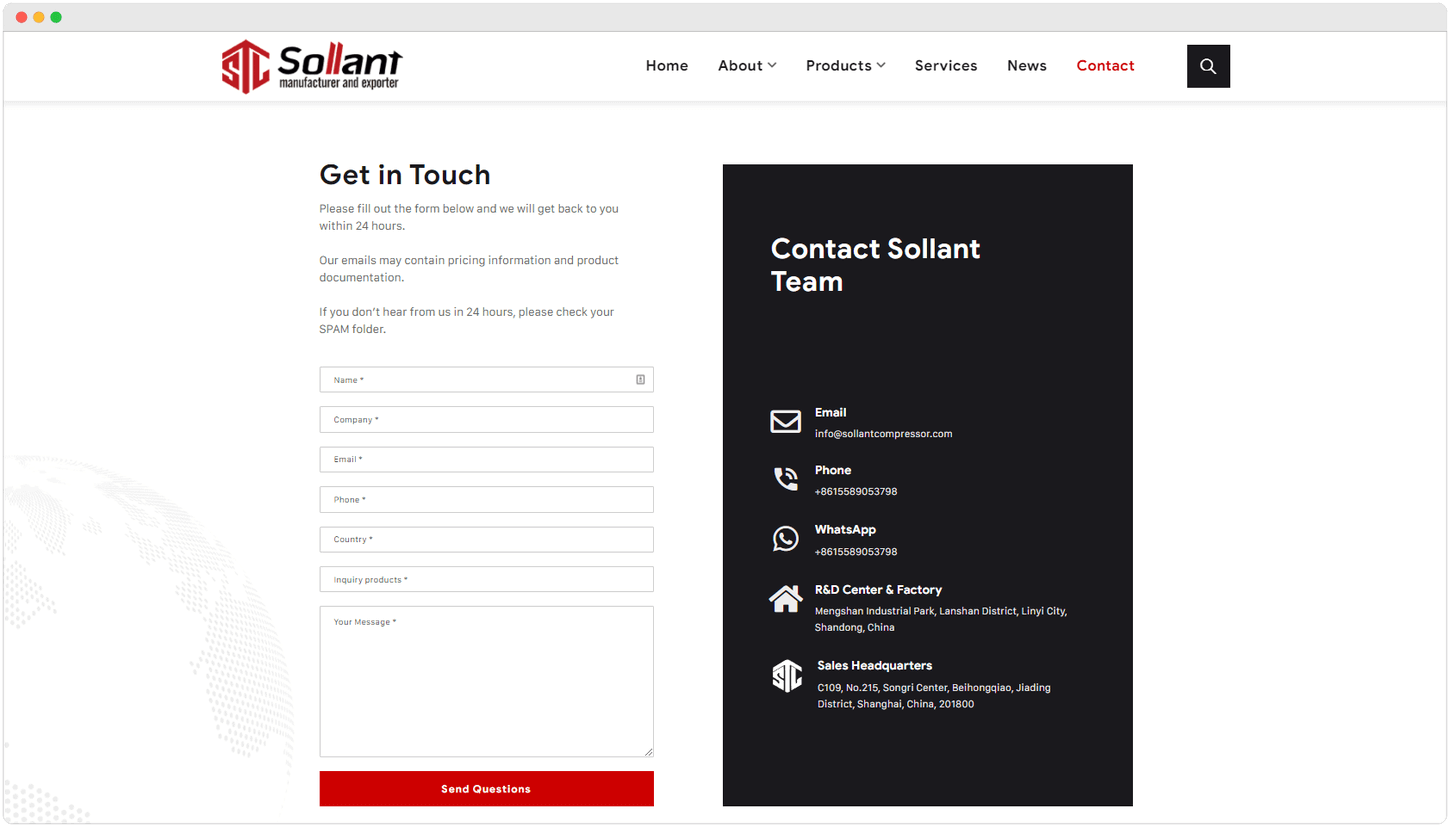Screen dimensions: 1450x827
Task: Click info@sollantcompressor.com email address
Action: click(x=883, y=434)
